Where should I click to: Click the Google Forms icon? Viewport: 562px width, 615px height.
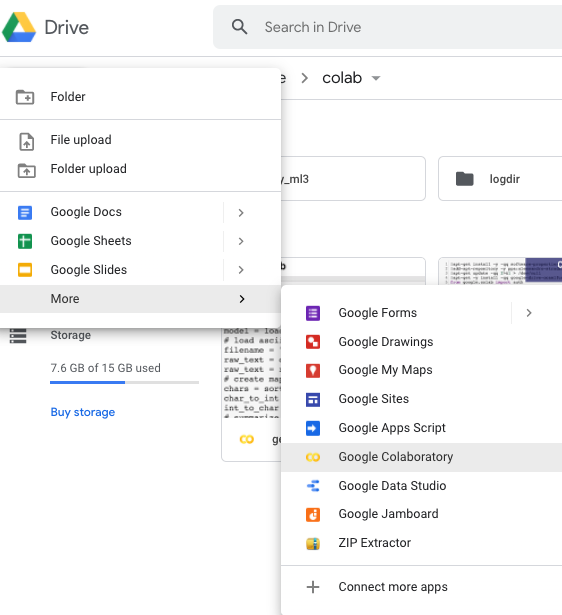313,313
